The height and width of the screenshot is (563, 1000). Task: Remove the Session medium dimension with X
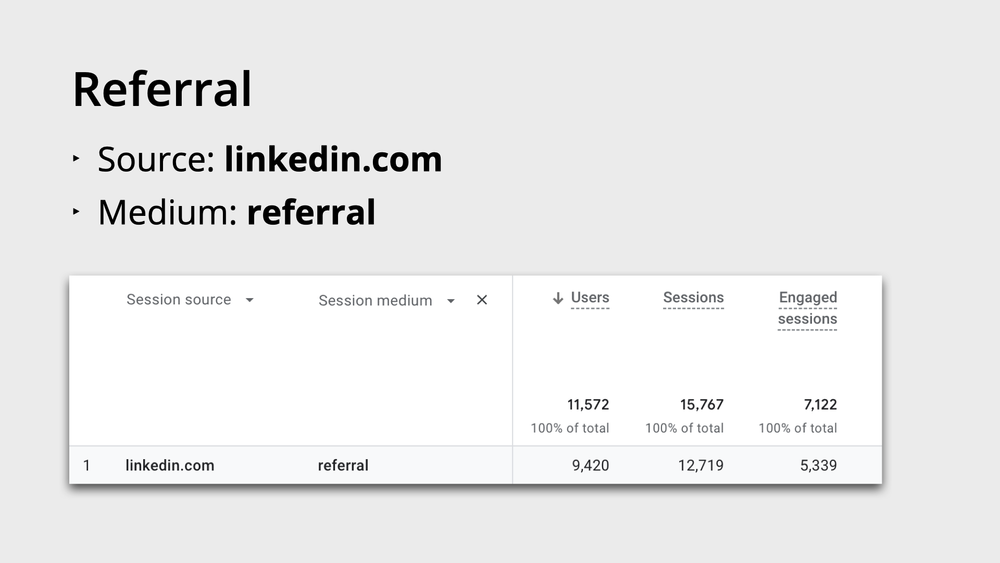point(482,300)
